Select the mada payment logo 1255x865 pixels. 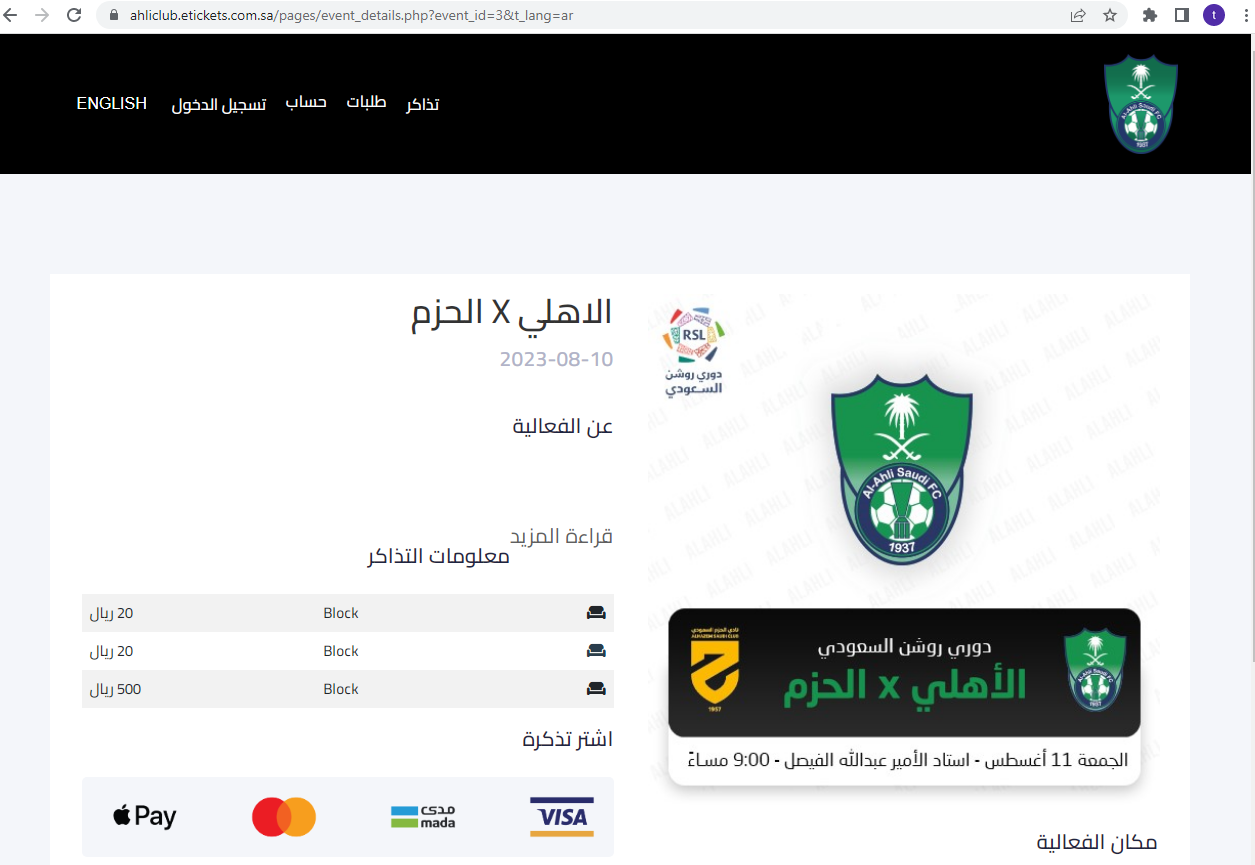pyautogui.click(x=423, y=816)
